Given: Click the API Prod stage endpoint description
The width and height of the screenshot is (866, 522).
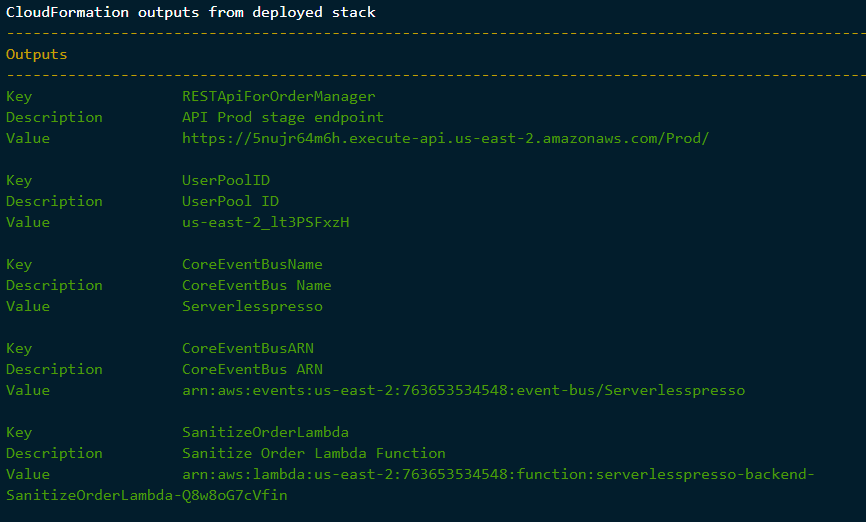Looking at the screenshot, I should (283, 117).
